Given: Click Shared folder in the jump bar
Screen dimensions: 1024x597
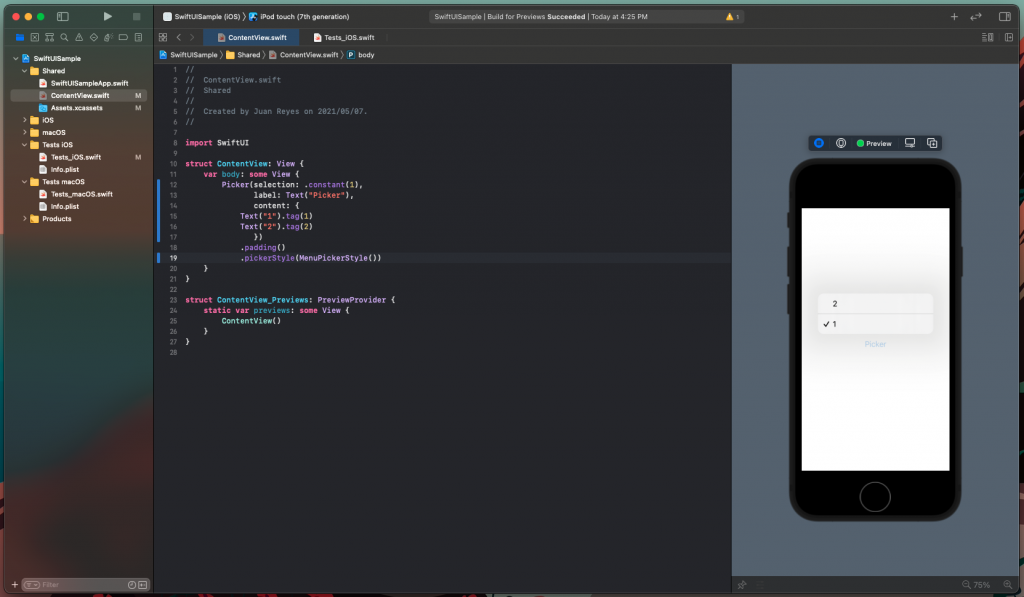Looking at the screenshot, I should click(x=243, y=55).
